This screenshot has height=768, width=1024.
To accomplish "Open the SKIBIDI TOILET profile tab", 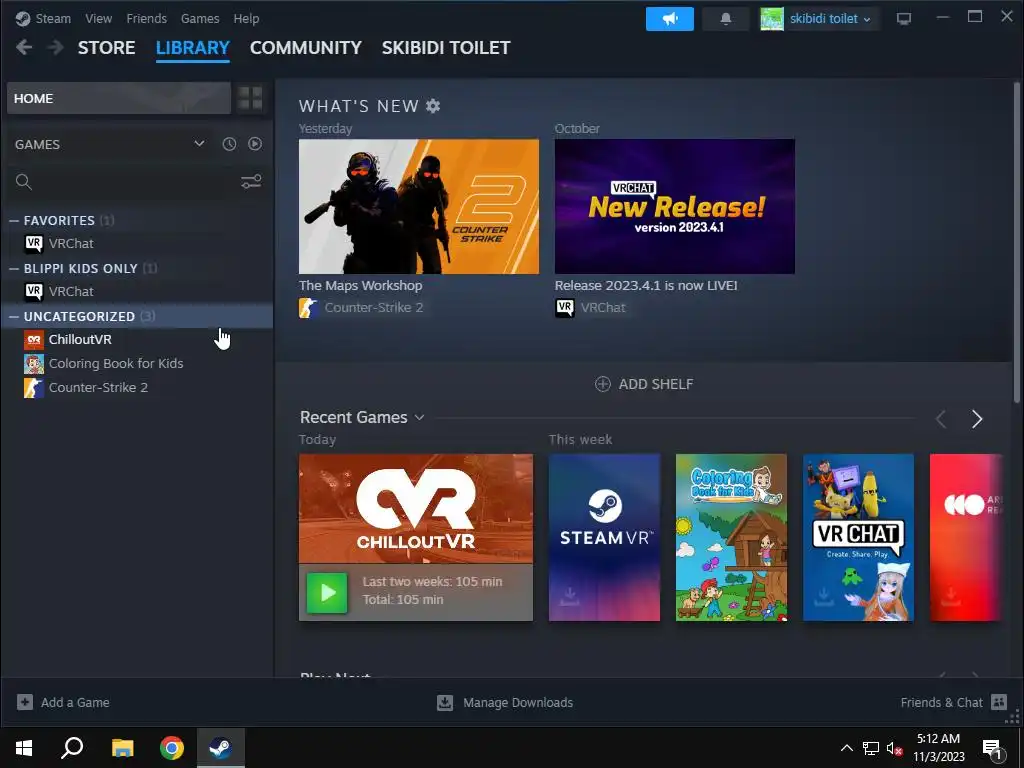I will tap(446, 48).
